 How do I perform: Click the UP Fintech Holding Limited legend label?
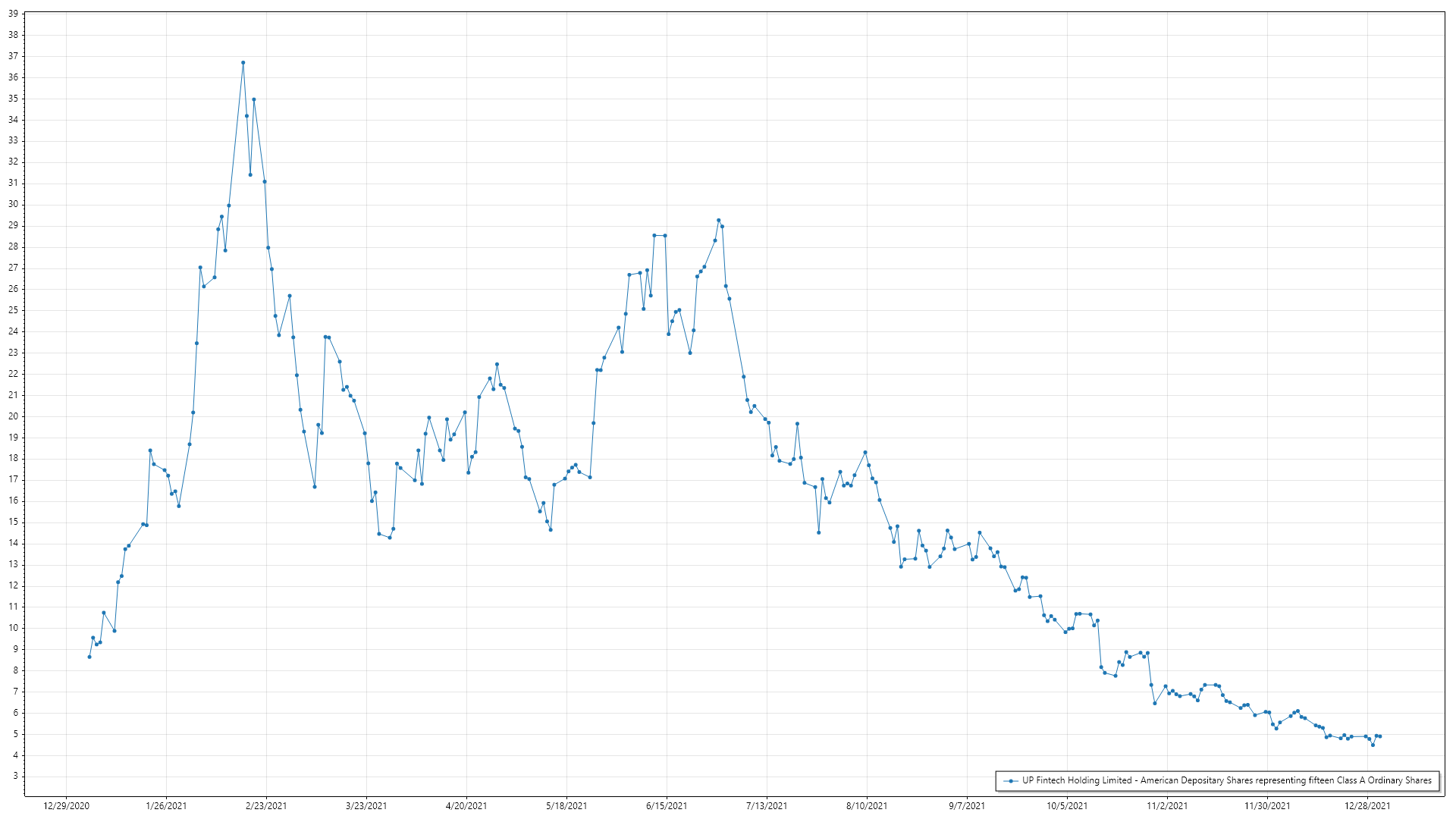(x=1226, y=780)
